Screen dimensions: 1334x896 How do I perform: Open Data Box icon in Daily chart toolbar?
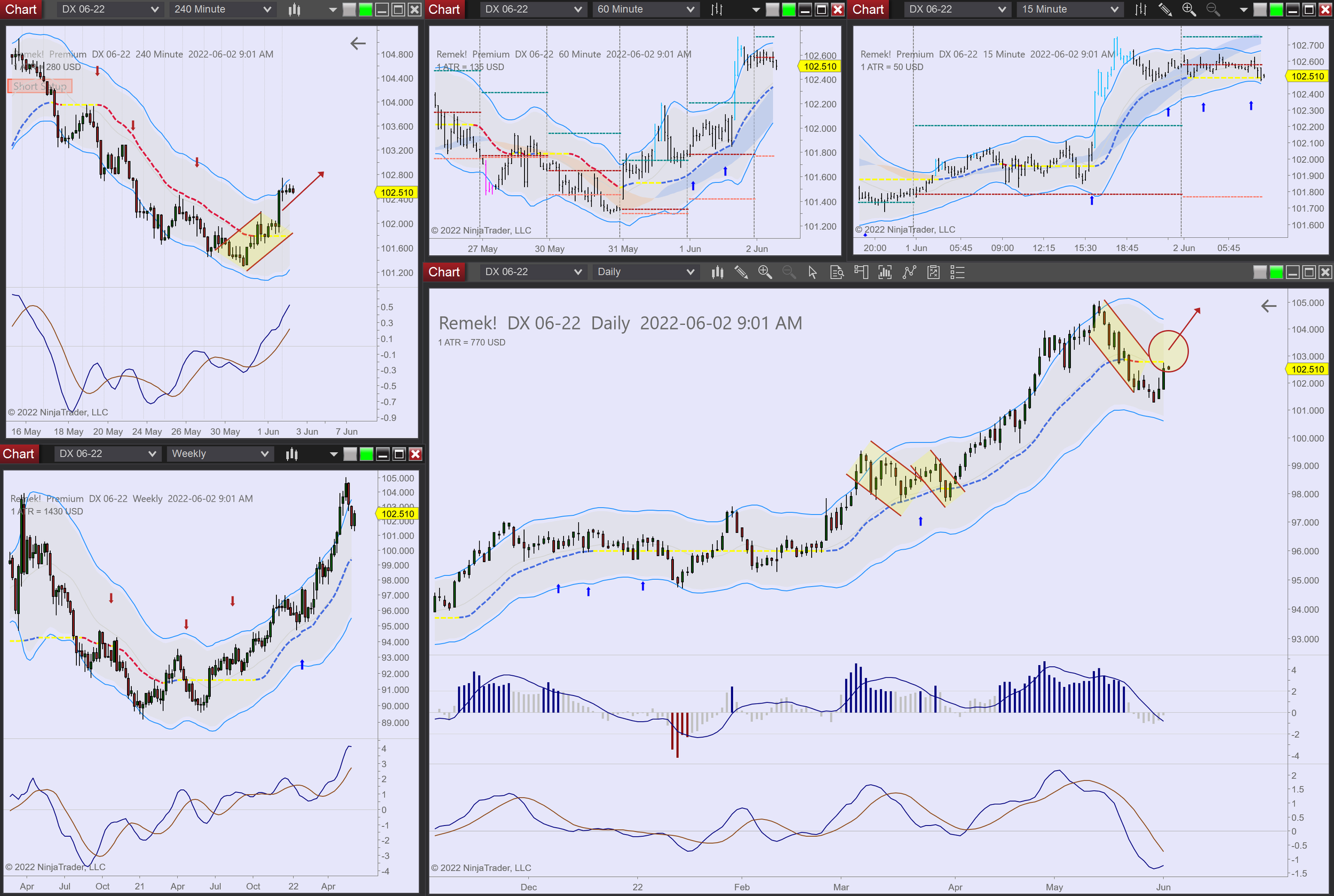(x=837, y=272)
